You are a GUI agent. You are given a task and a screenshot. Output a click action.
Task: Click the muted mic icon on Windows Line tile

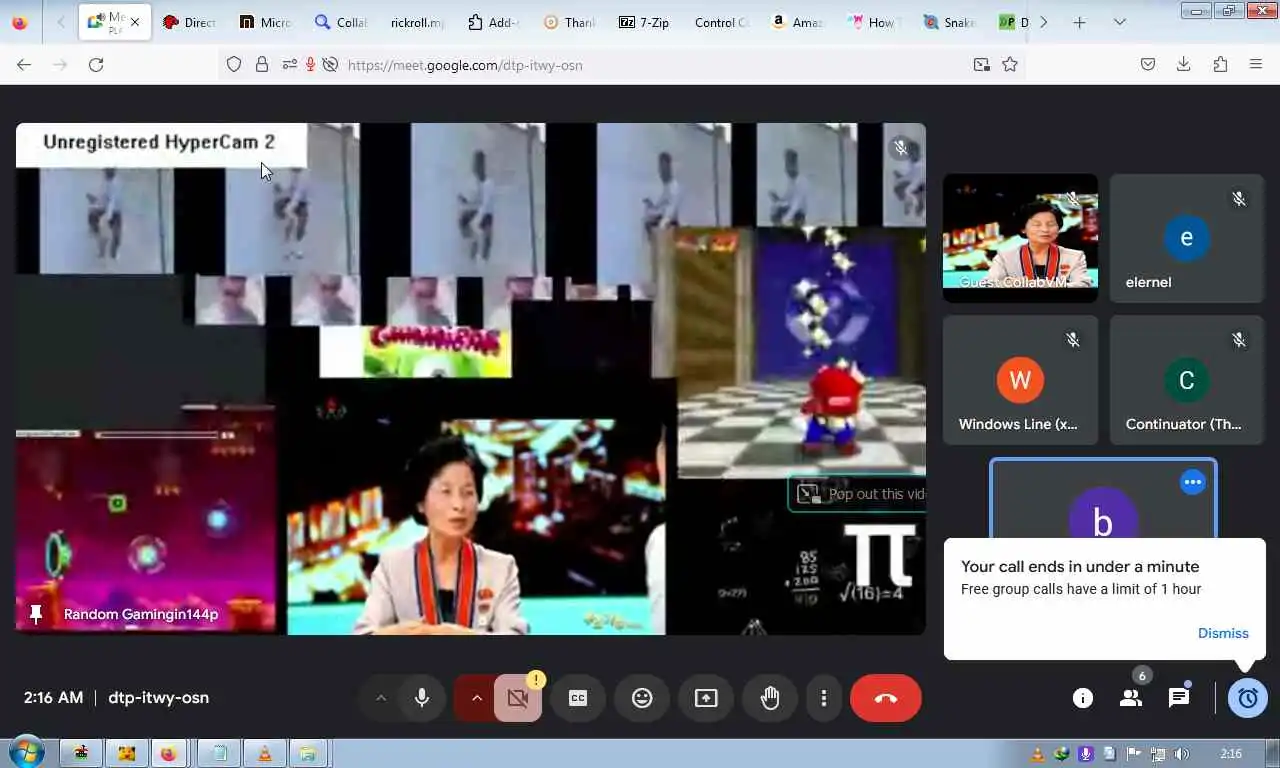pos(1073,341)
